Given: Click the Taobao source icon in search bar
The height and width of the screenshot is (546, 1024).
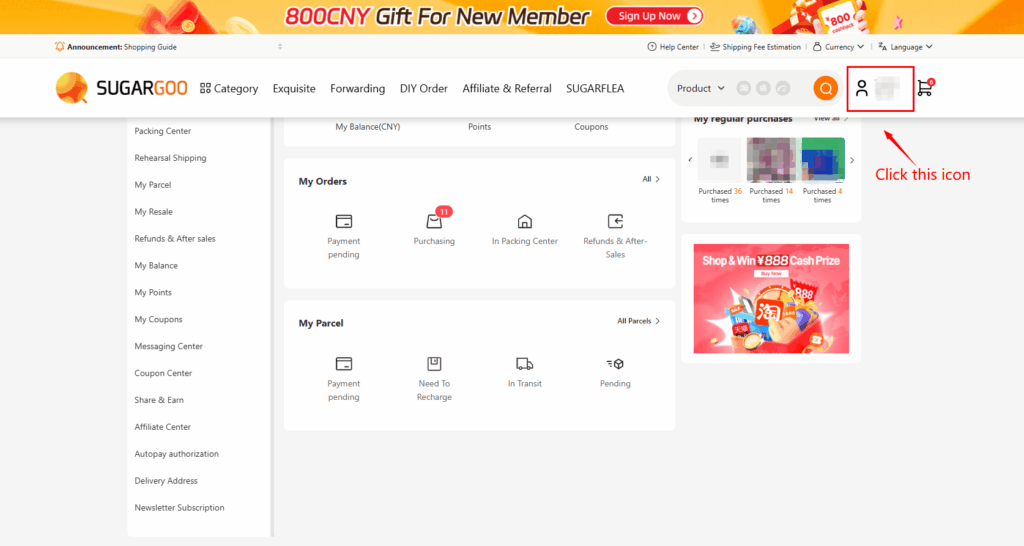Looking at the screenshot, I should click(743, 88).
